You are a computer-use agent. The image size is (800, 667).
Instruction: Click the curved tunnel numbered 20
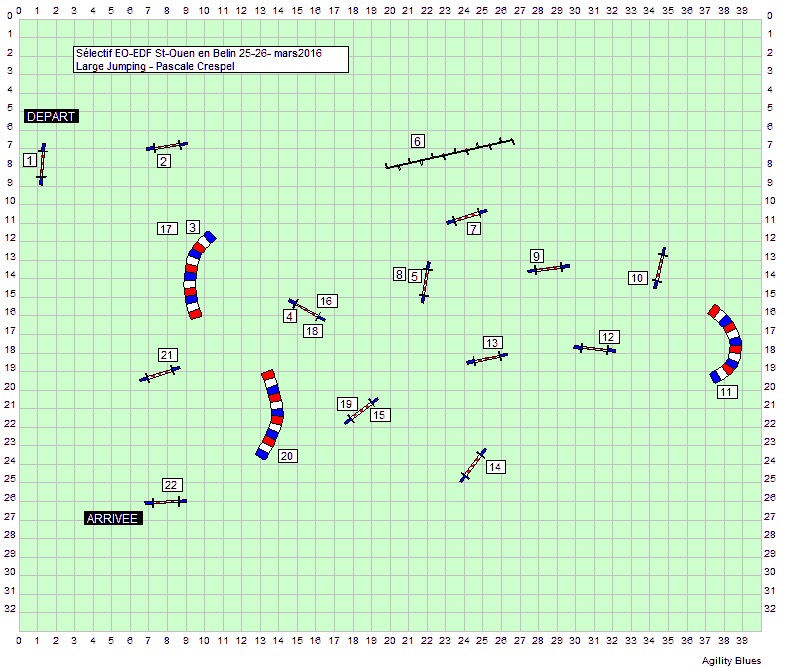272,414
